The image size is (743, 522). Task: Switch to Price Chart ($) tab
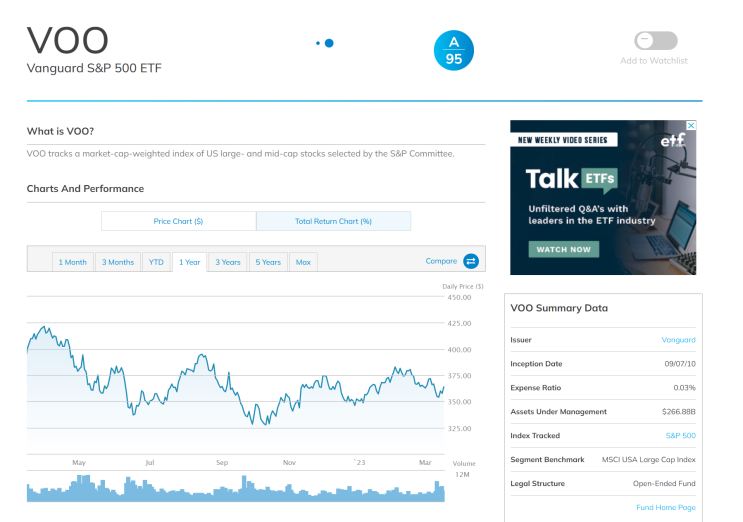click(178, 221)
